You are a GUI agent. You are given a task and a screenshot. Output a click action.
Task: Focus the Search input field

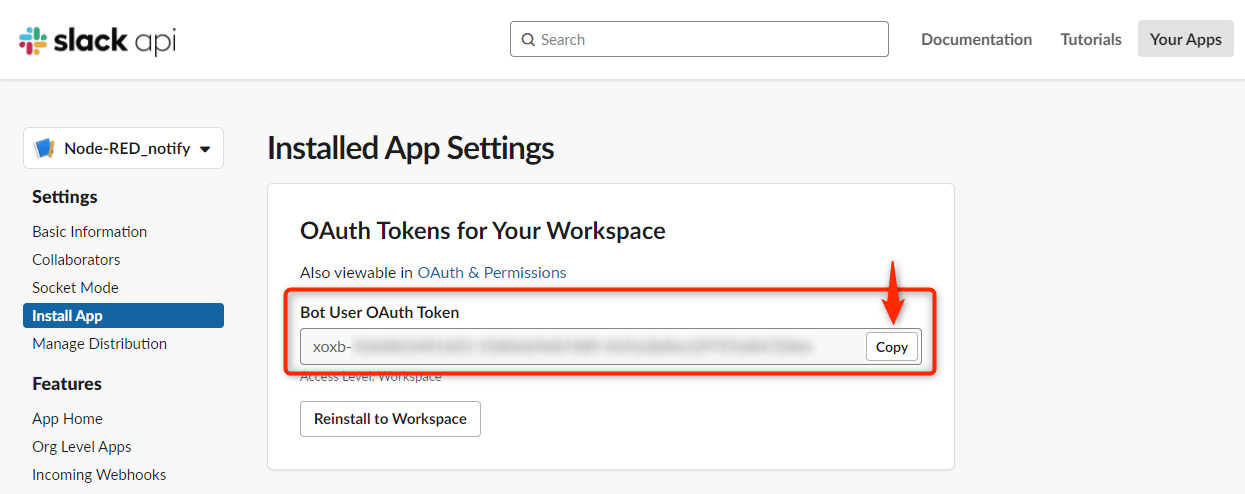[699, 39]
